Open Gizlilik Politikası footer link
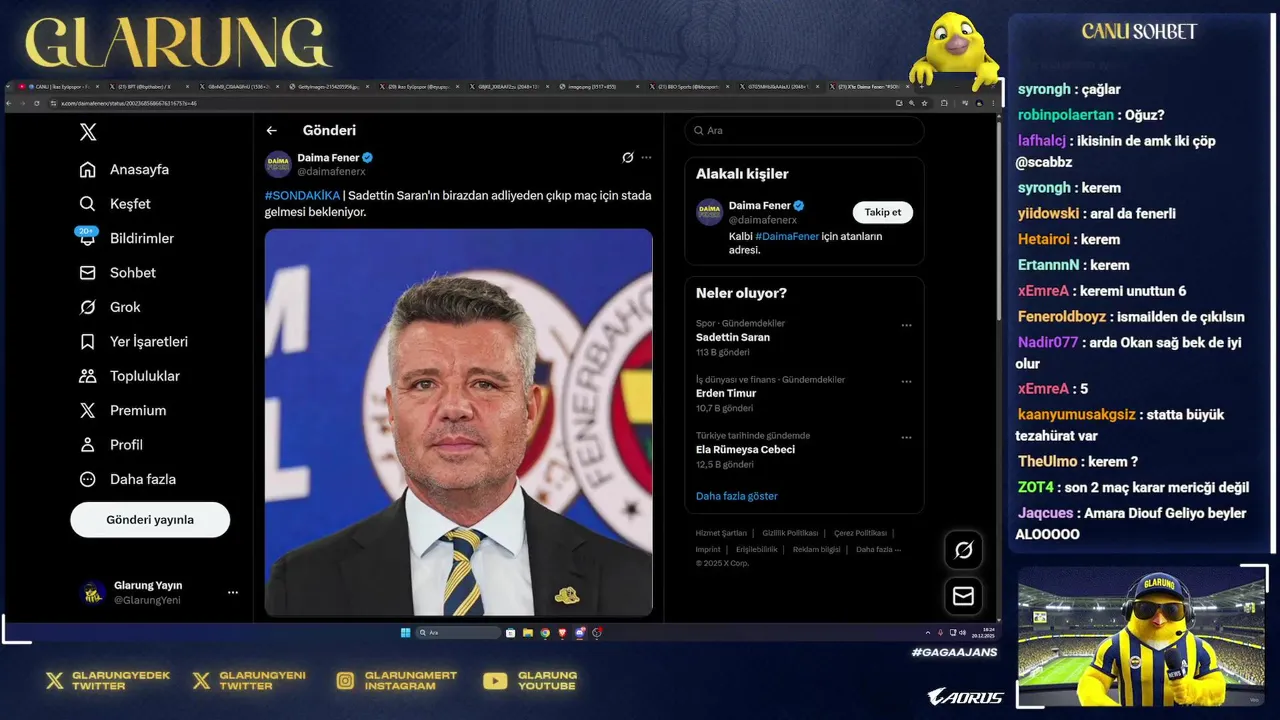The image size is (1280, 720). pyautogui.click(x=790, y=533)
